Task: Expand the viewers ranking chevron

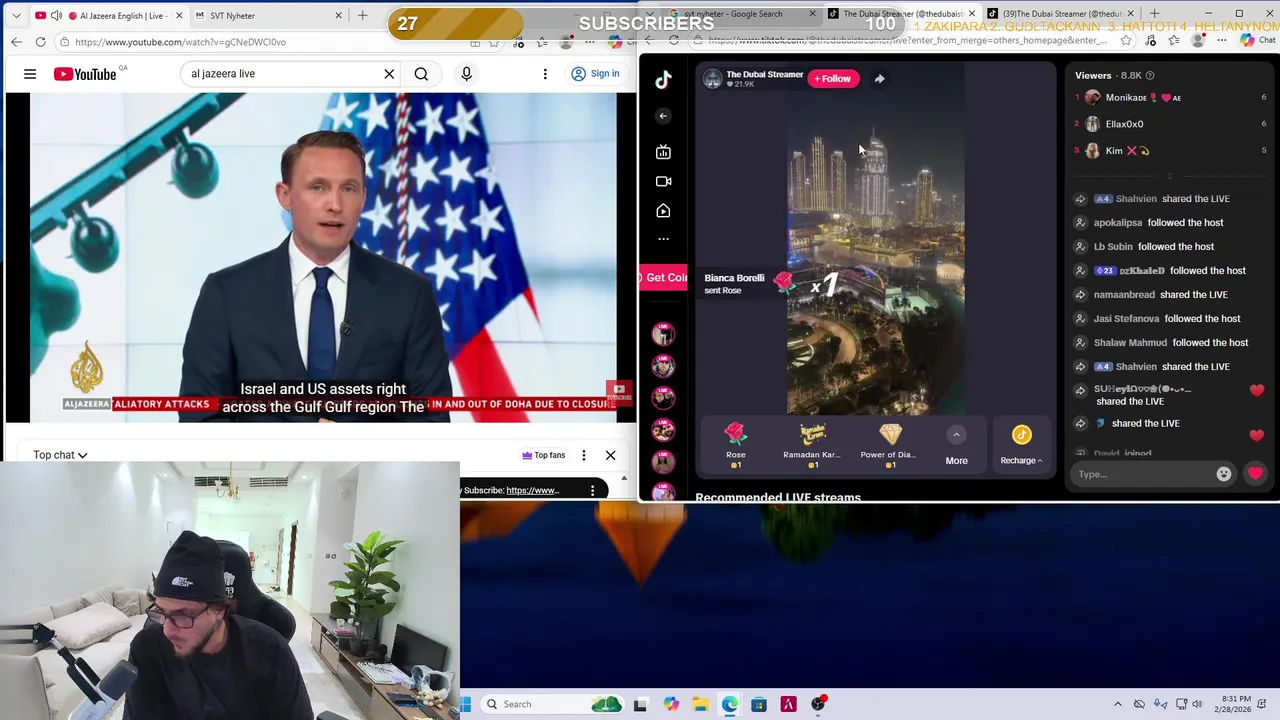Action: click(x=1171, y=177)
